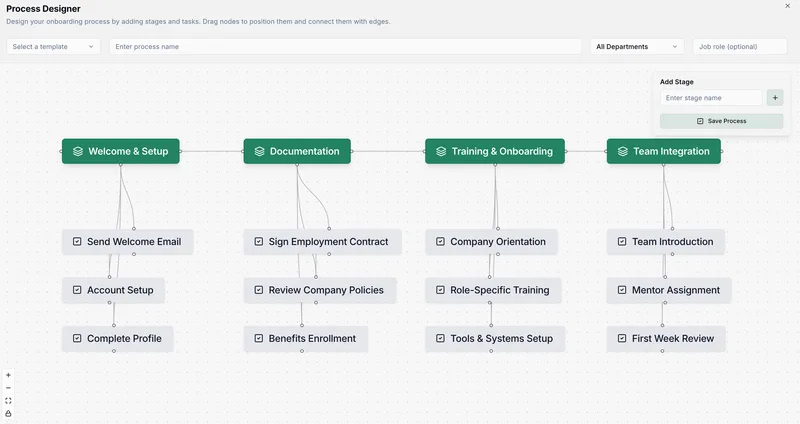The image size is (800, 424).
Task: Zoom out of the canvas
Action: coord(8,388)
